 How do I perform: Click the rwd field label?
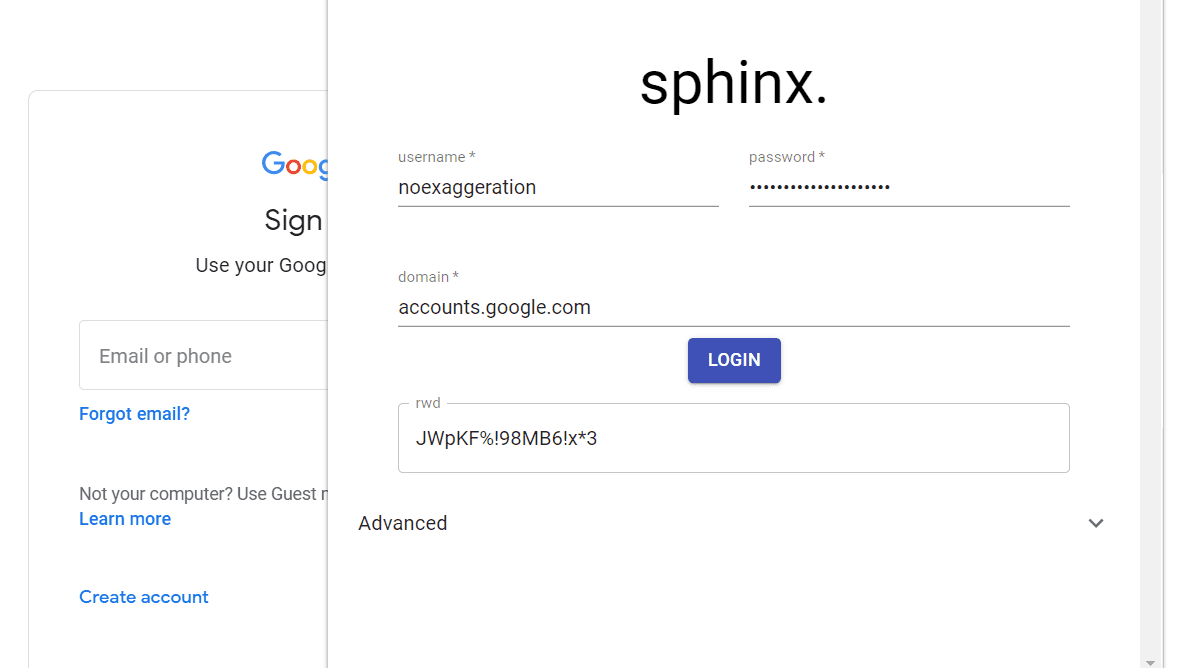tap(427, 402)
